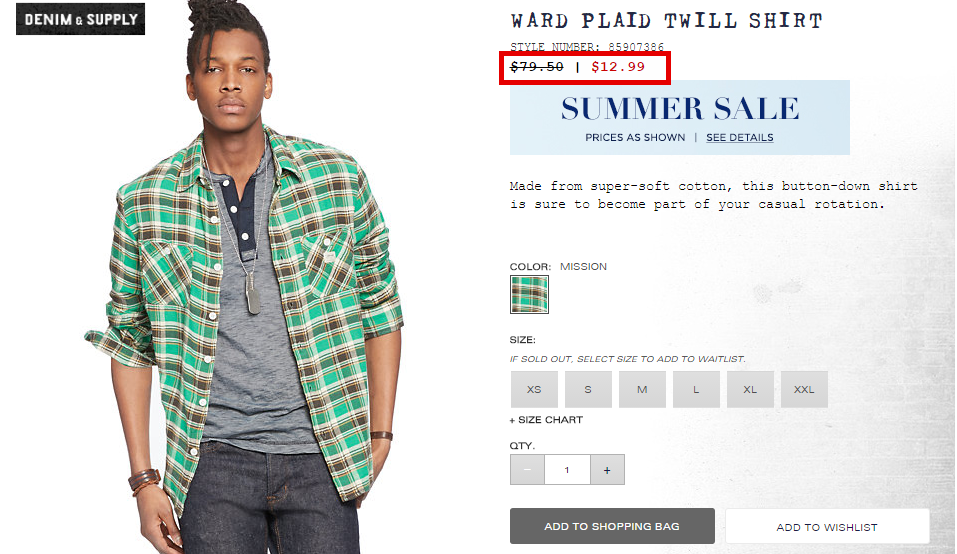Select the Mission plaid color swatch
Viewport: 957px width, 554px height.
click(529, 295)
